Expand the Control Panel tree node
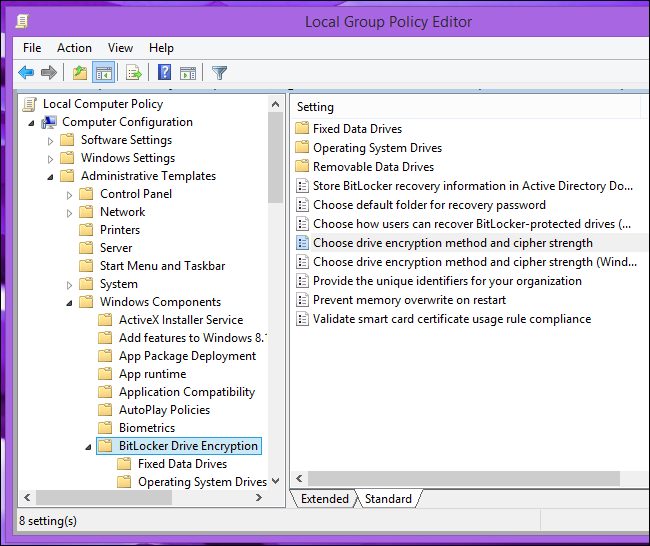Image resolution: width=650 pixels, height=546 pixels. (70, 194)
